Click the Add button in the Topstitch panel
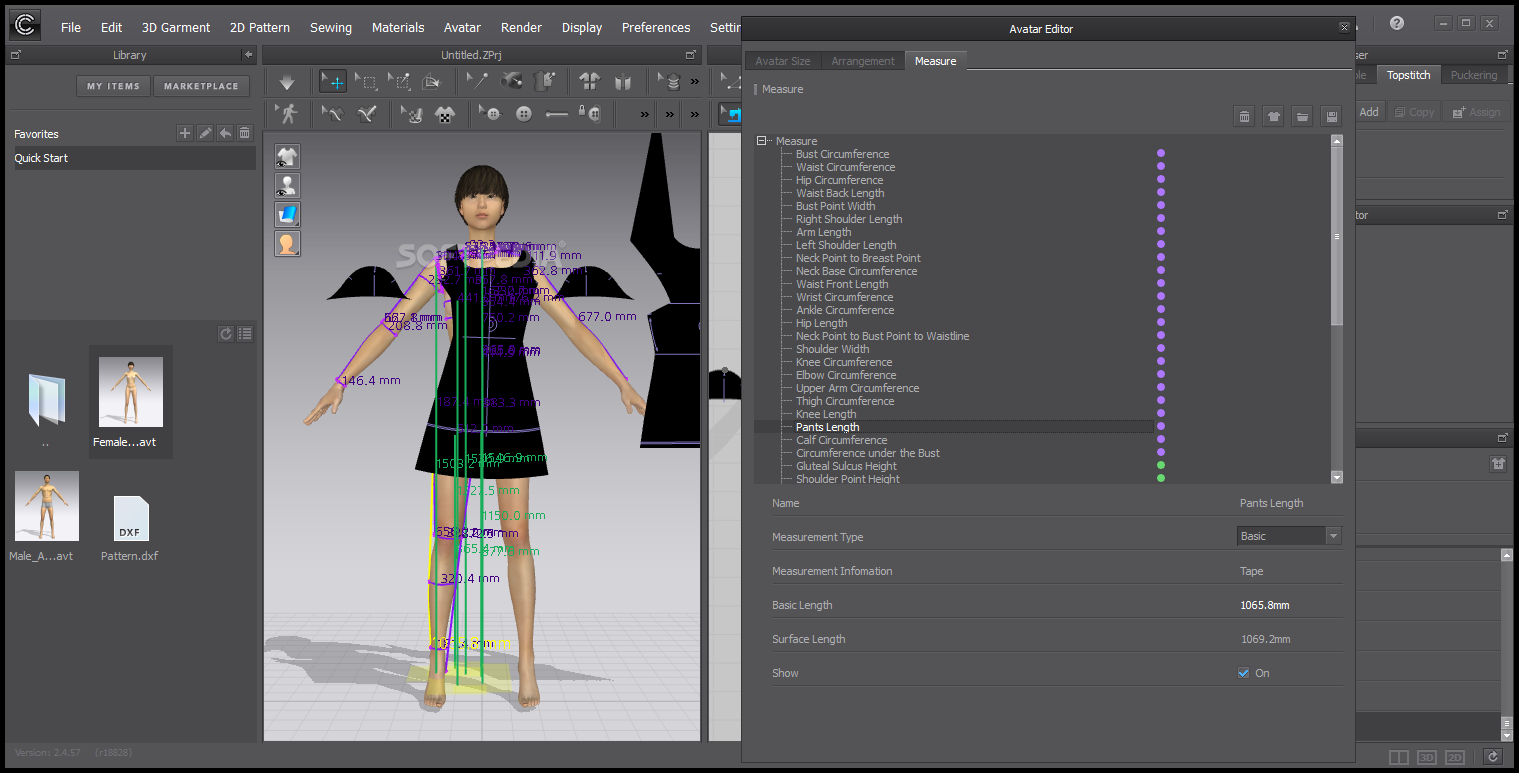 [1368, 112]
